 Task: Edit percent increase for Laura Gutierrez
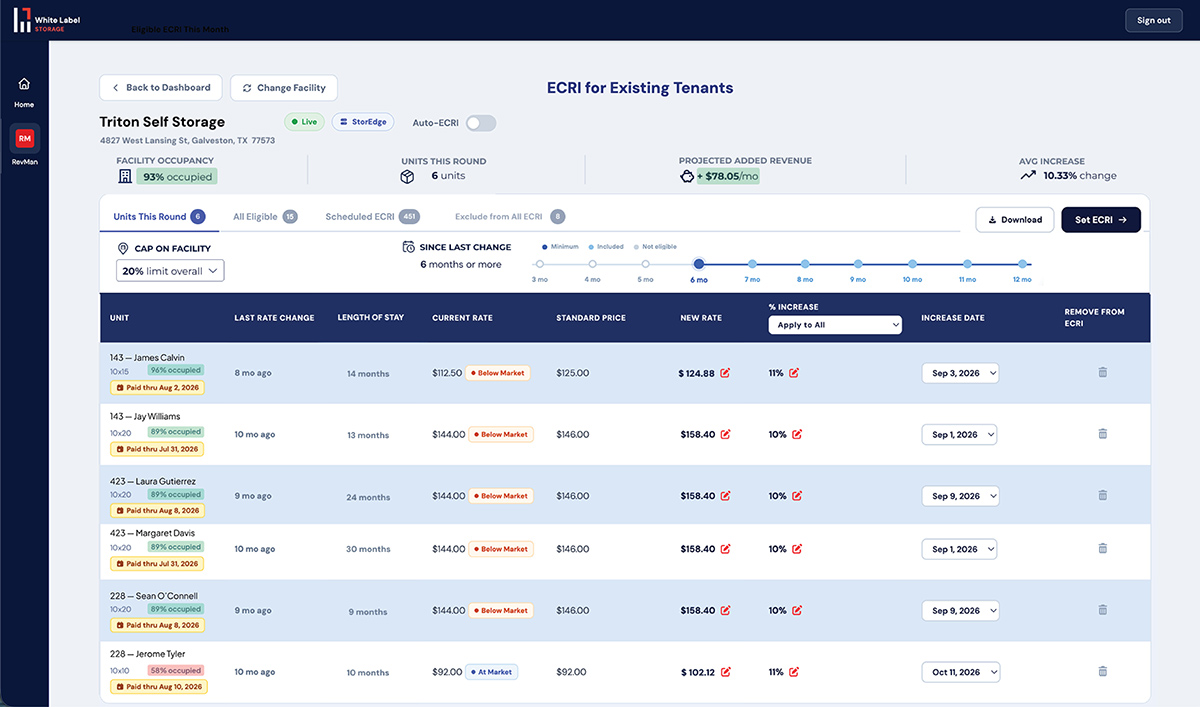(x=796, y=496)
